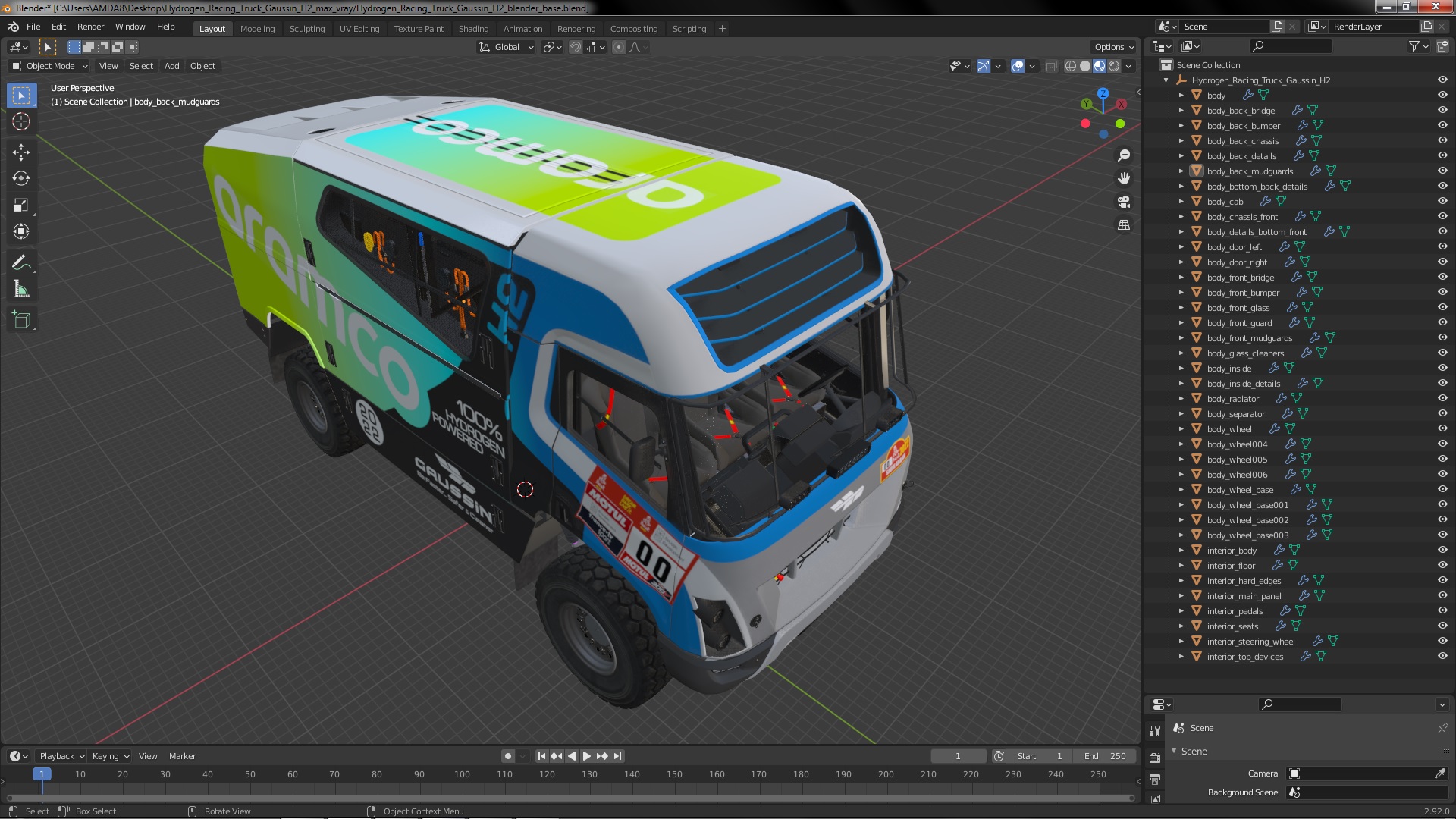Hide body_front_glass object
1456x819 pixels.
click(1442, 307)
